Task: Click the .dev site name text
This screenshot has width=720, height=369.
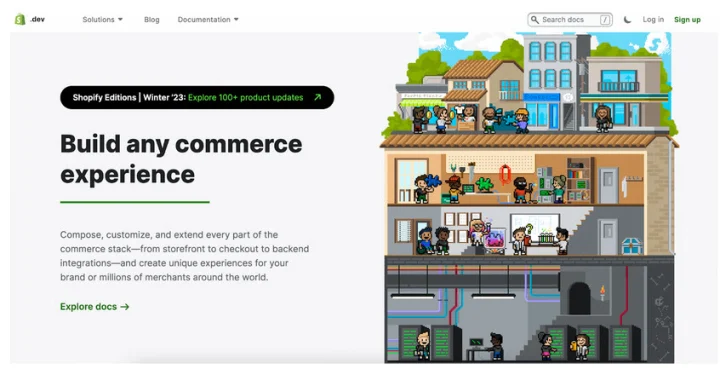Action: (x=38, y=19)
